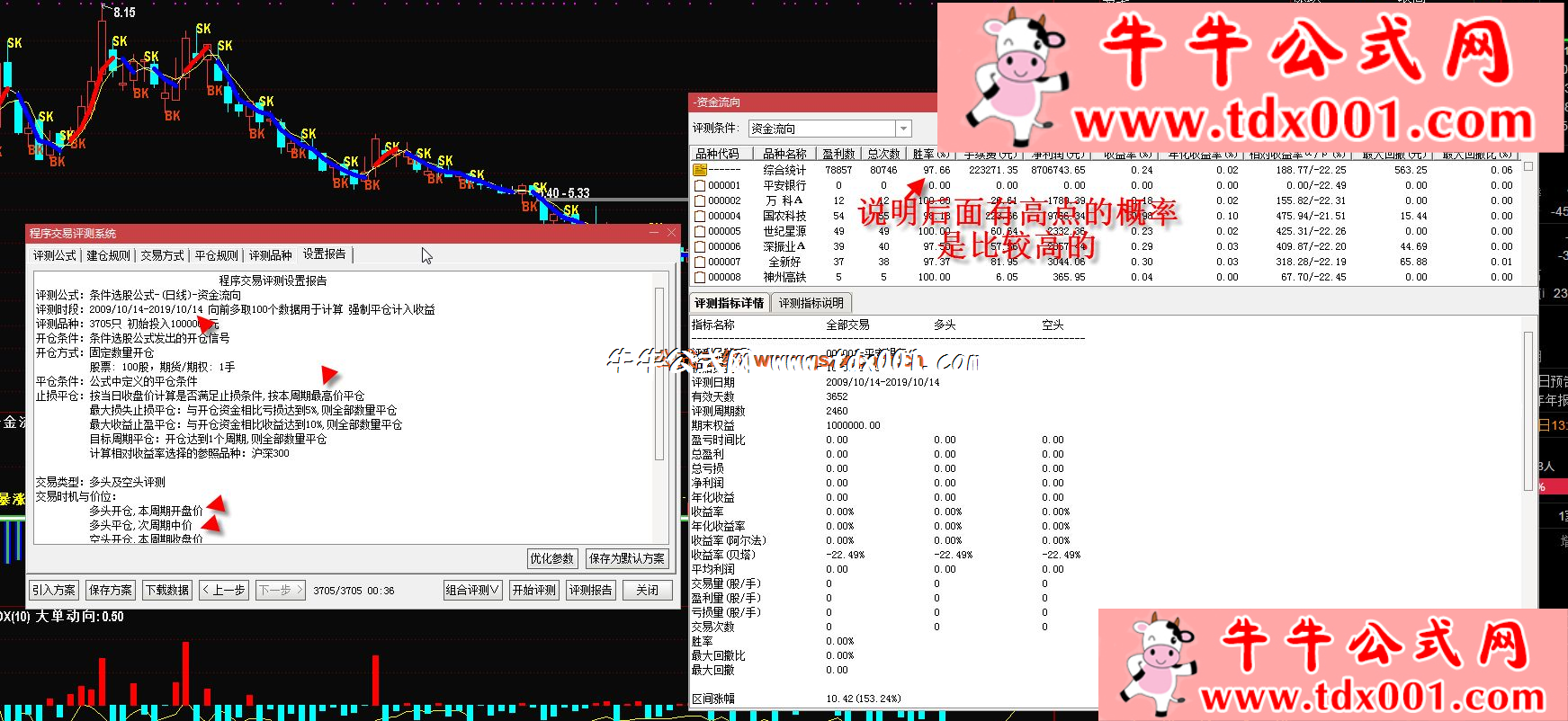Screen dimensions: 1568x721
Task: Open the 平仓规则 tab
Action: pyautogui.click(x=217, y=255)
